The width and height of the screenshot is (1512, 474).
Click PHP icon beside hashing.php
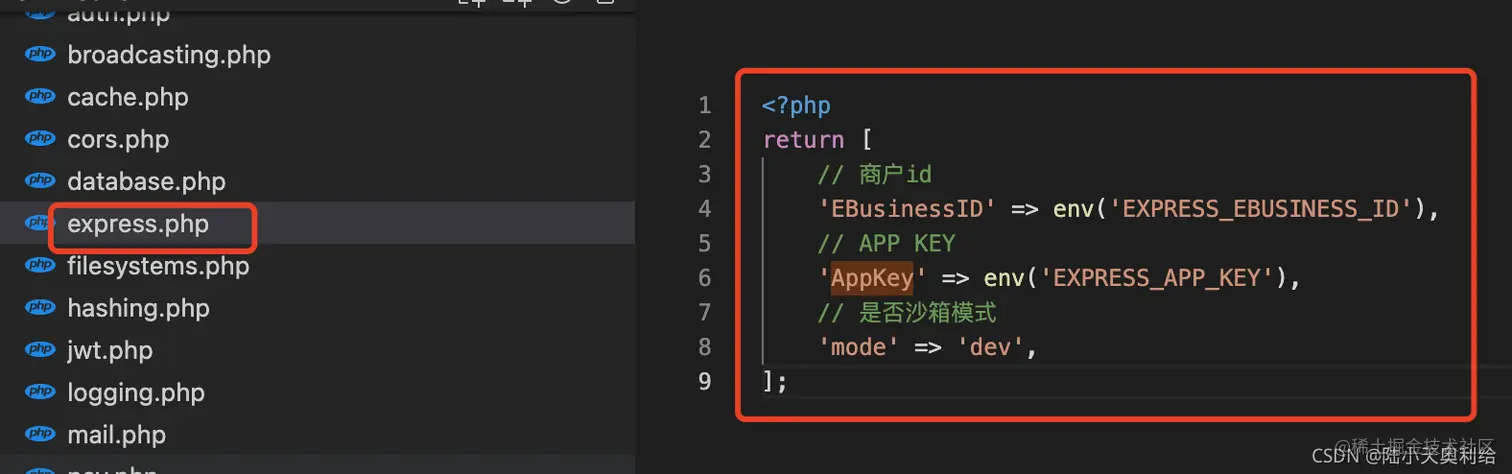pyautogui.click(x=40, y=308)
